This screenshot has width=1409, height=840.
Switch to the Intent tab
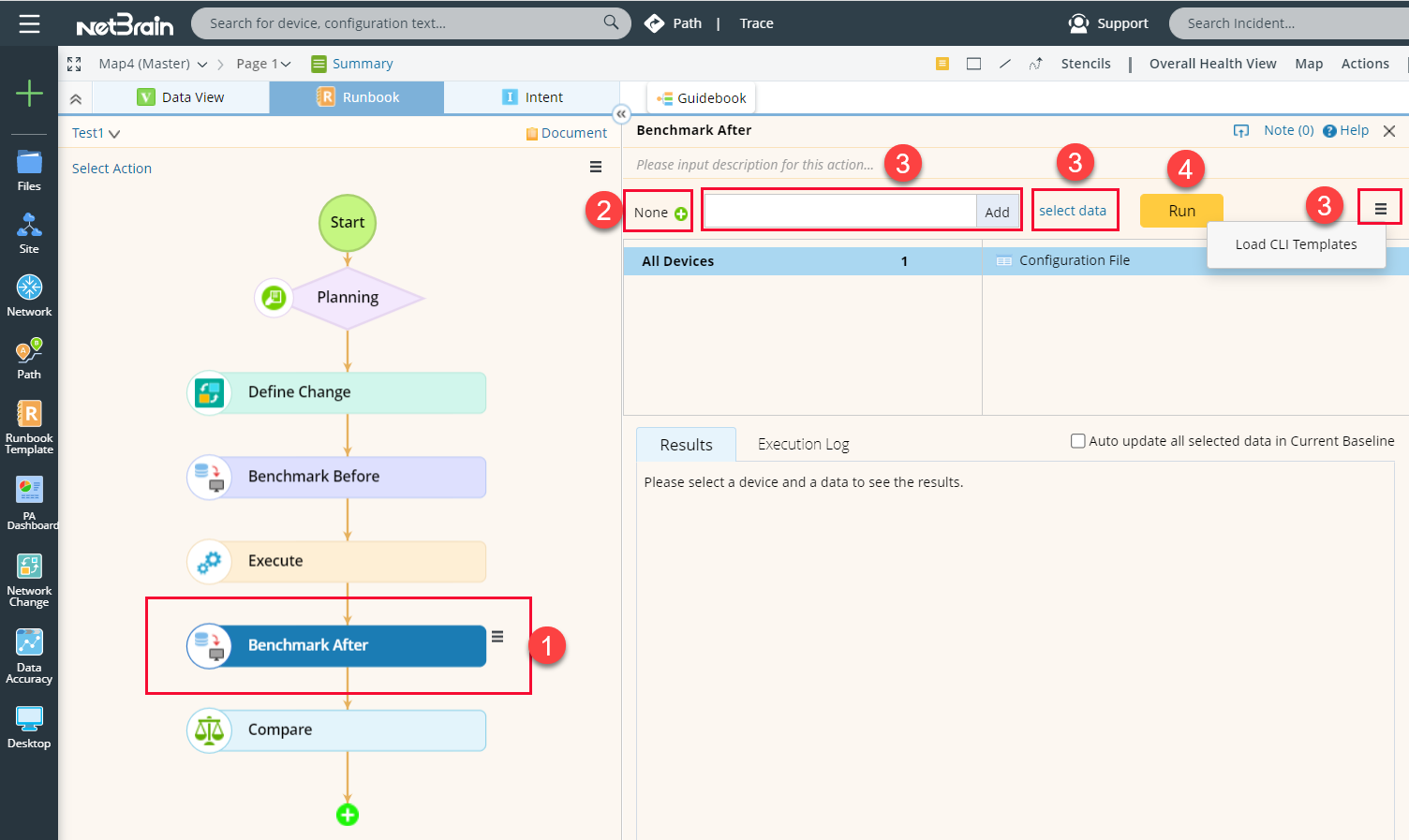point(532,97)
